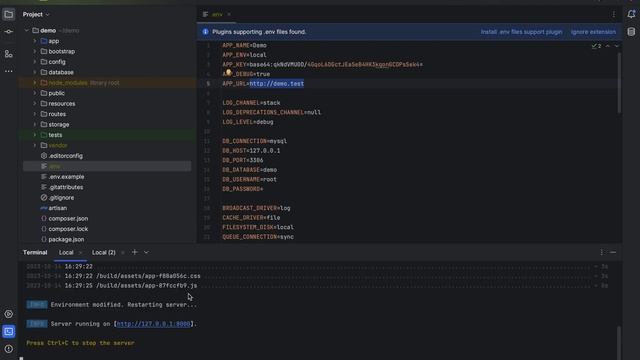Open the Commit tool window icon
Screen dimensions: 640x360
pos(9,31)
